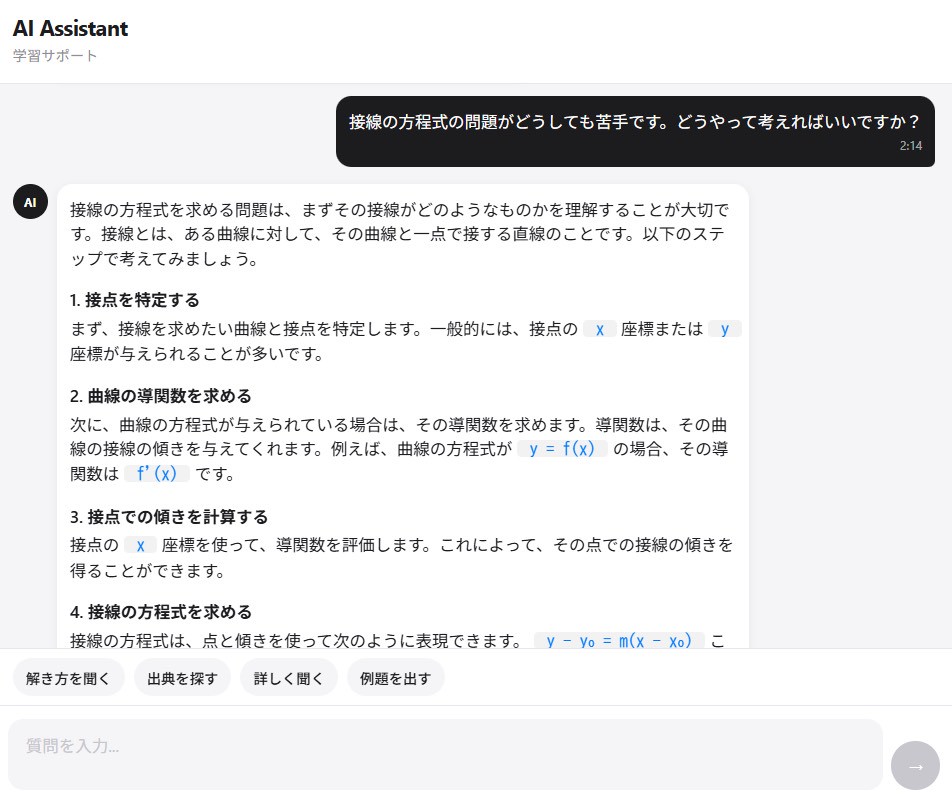952x799 pixels.
Task: Click the AI avatar icon
Action: pos(30,201)
